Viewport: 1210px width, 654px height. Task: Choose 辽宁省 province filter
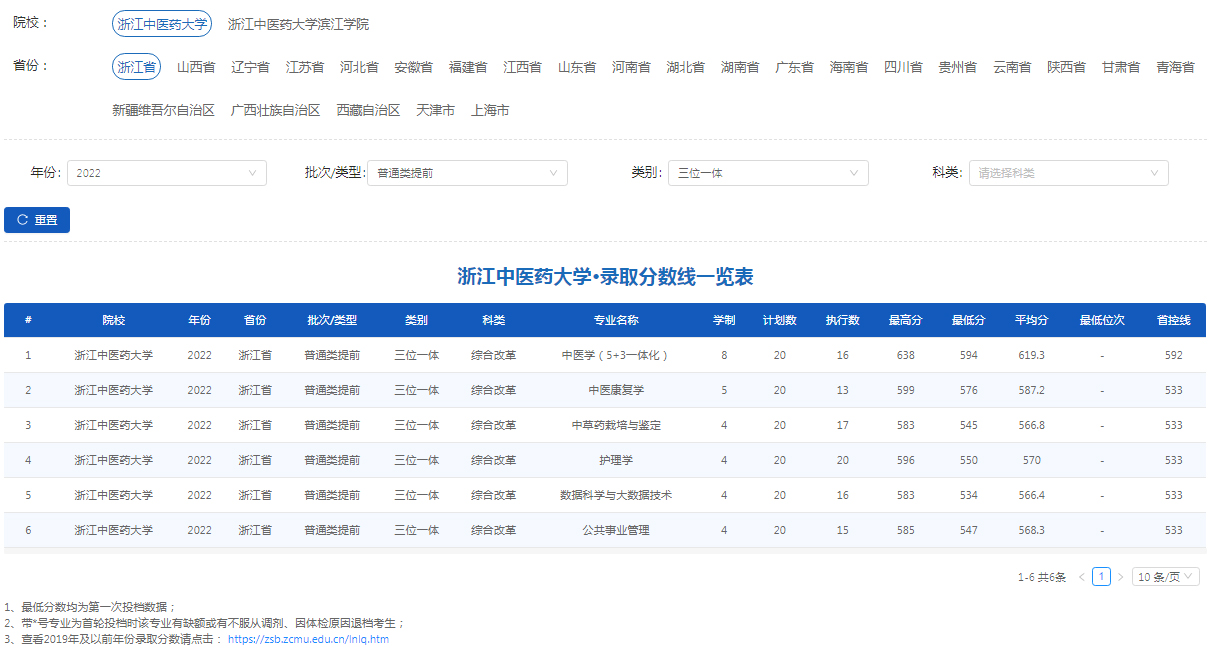click(x=250, y=67)
